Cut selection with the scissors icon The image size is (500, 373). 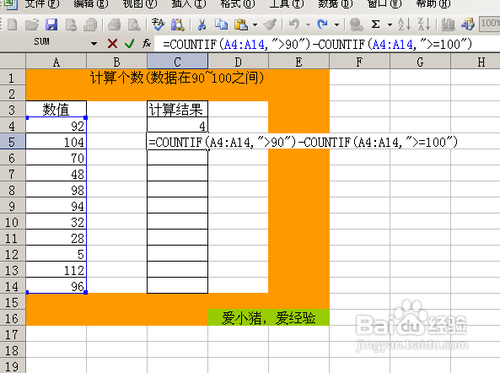click(x=202, y=25)
